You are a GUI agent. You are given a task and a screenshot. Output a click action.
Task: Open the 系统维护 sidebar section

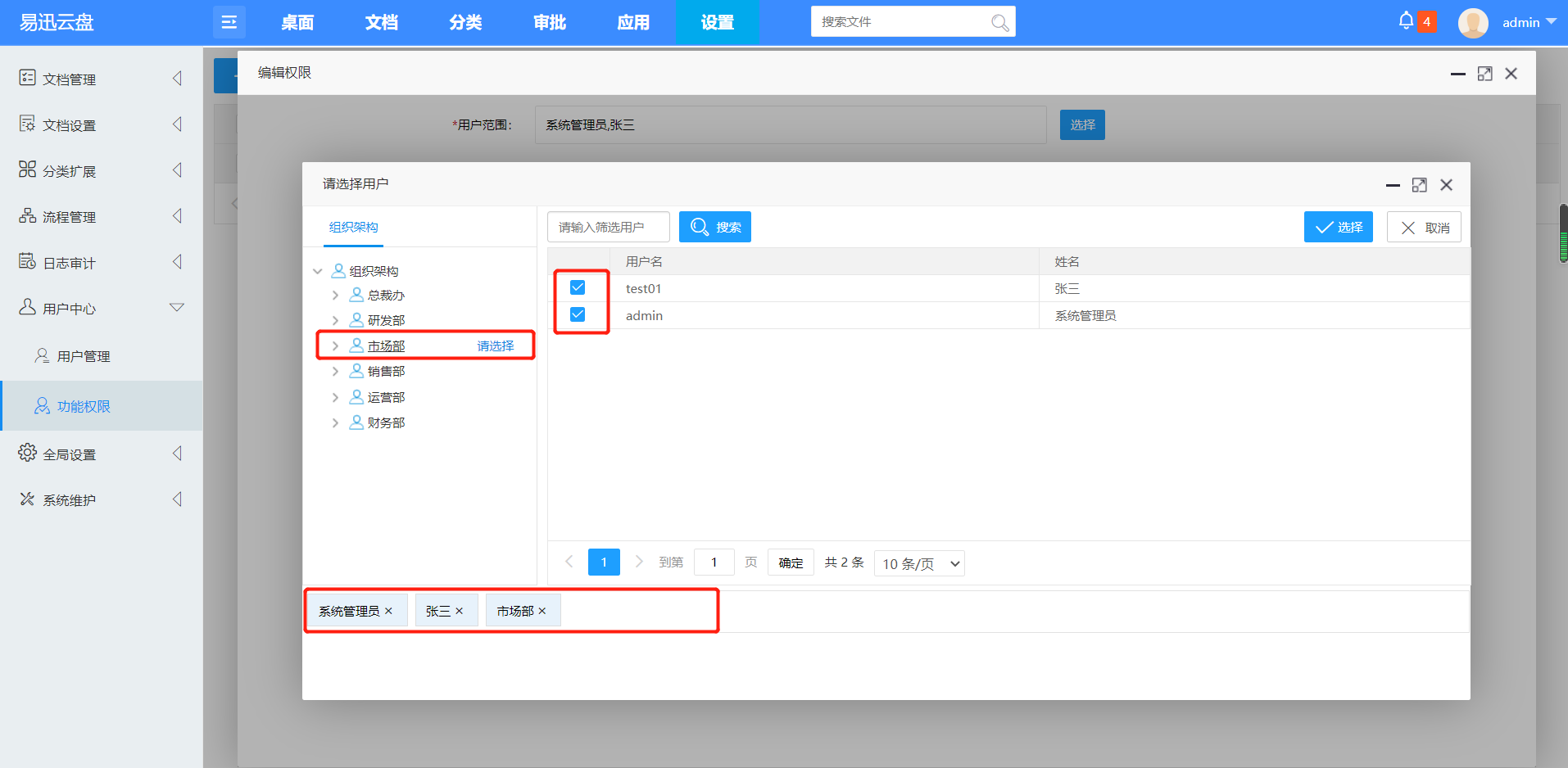click(x=69, y=499)
